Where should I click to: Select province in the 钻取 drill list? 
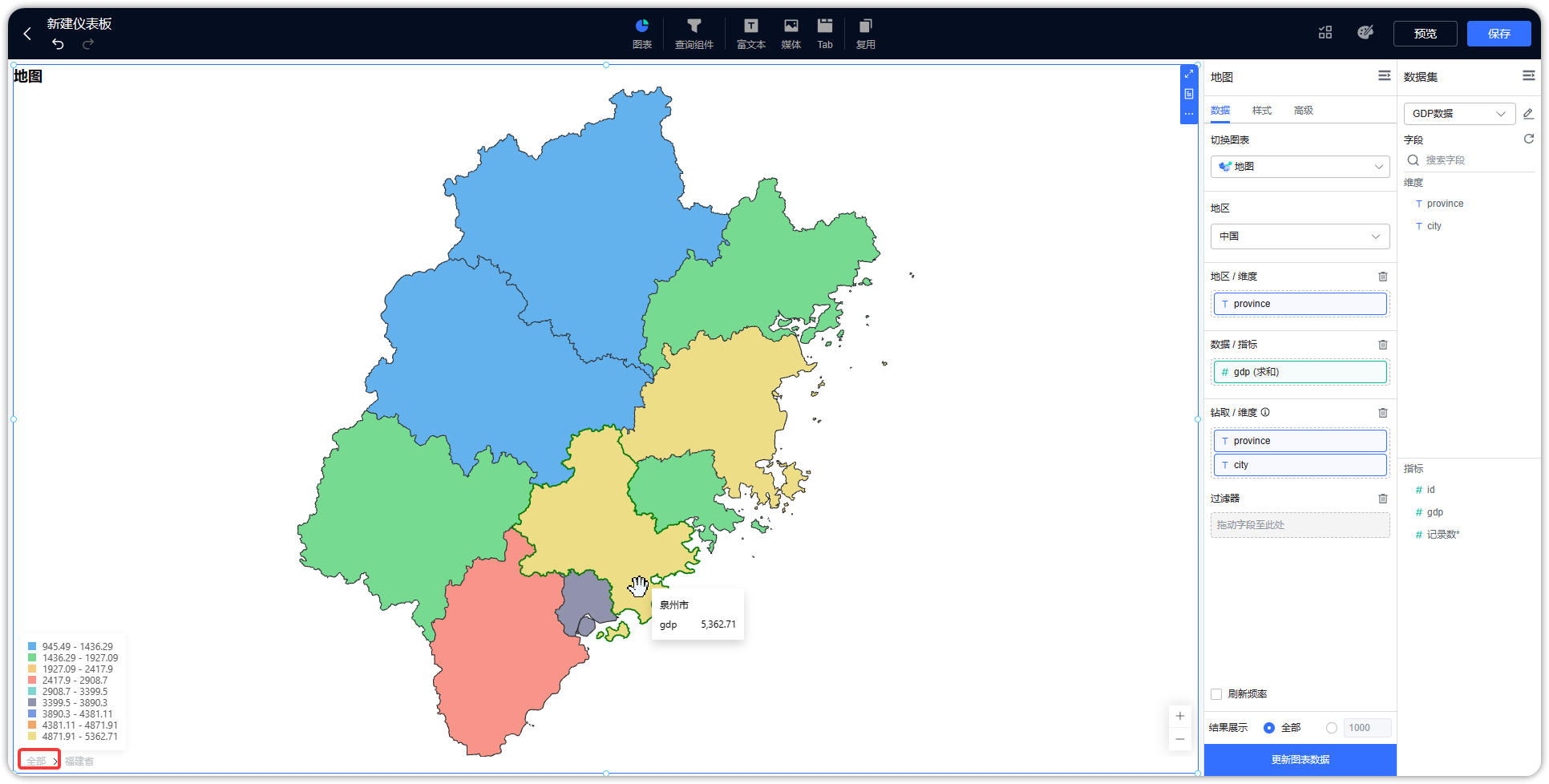(1300, 441)
